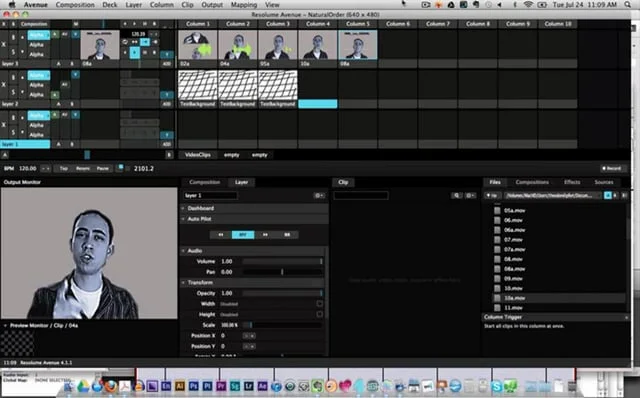640x398 pixels.
Task: Click the Record button
Action: click(611, 168)
